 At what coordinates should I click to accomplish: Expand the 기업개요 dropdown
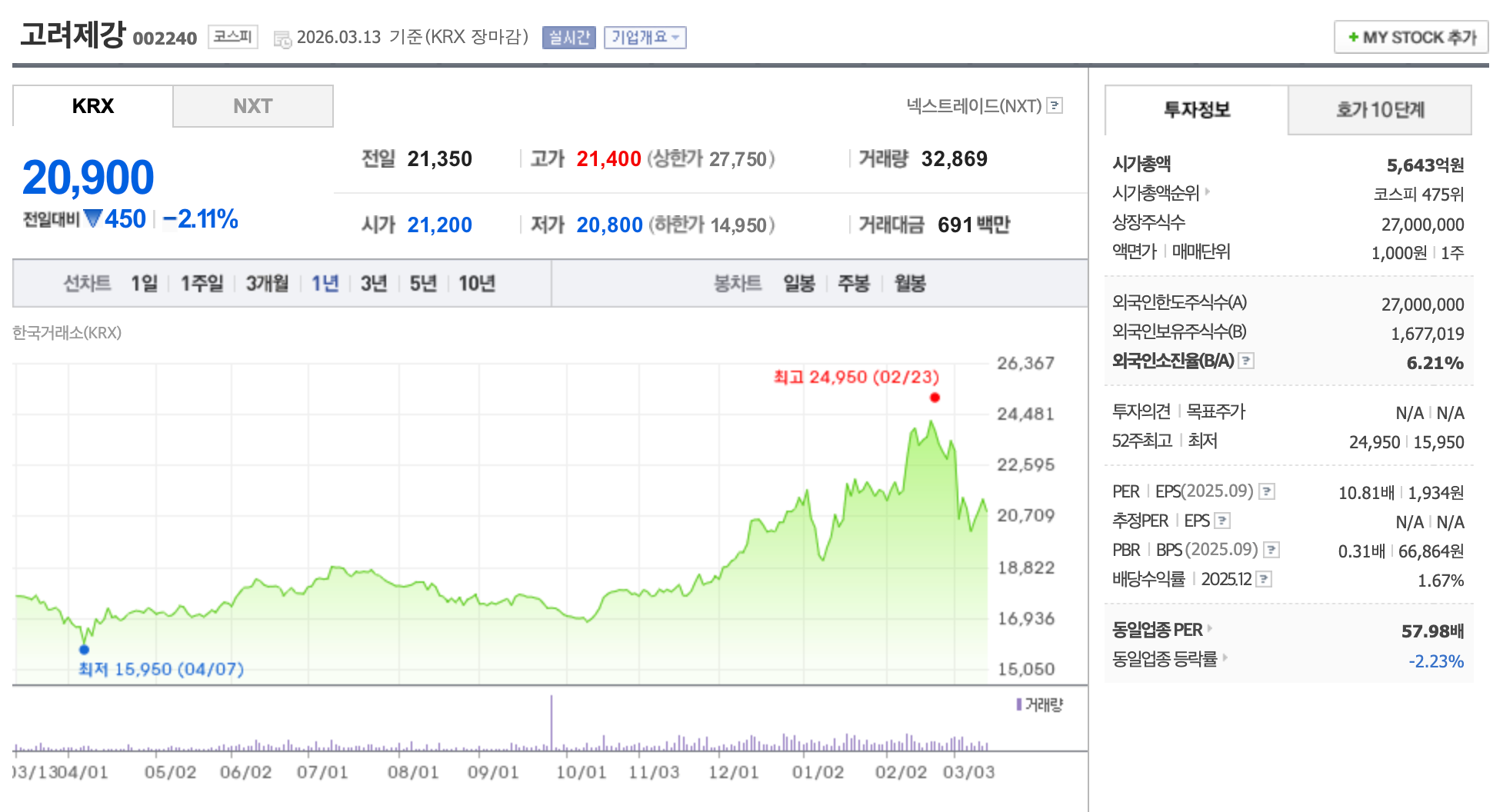coord(645,37)
